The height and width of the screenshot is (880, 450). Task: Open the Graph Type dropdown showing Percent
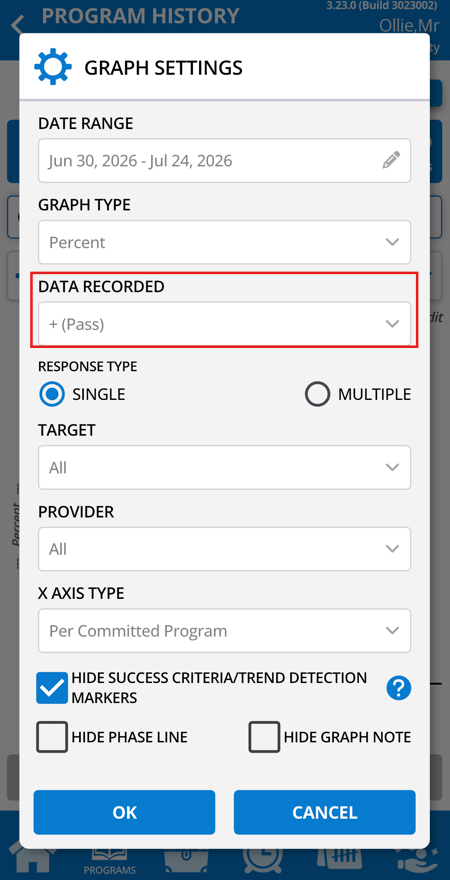click(x=224, y=242)
